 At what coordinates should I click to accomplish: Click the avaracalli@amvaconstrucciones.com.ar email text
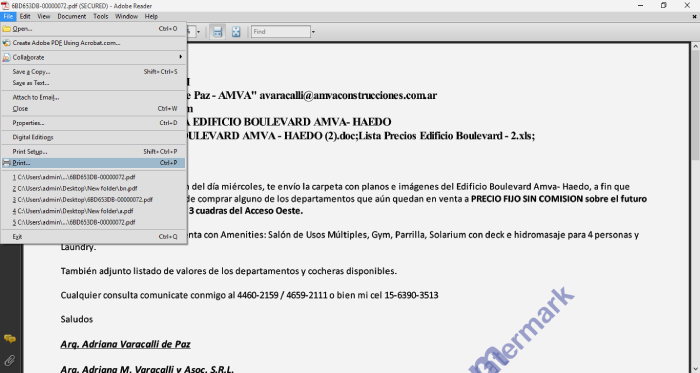pos(348,95)
